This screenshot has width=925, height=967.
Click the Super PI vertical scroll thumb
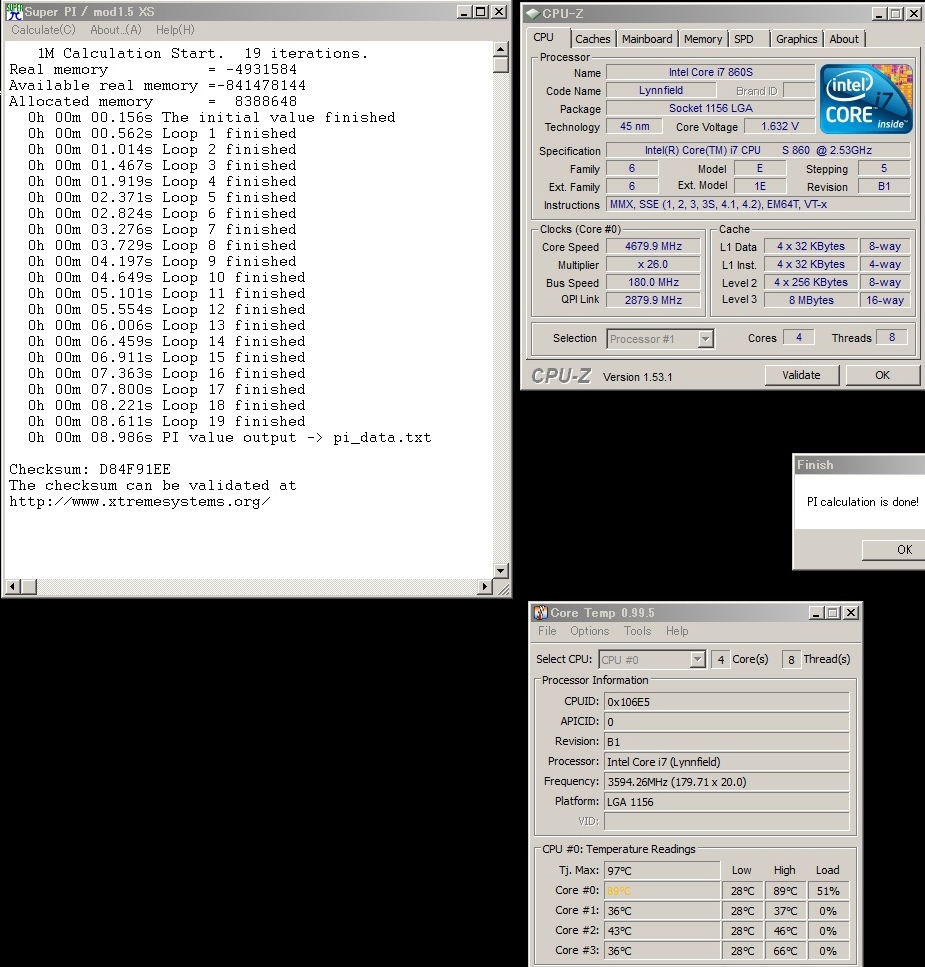point(501,65)
